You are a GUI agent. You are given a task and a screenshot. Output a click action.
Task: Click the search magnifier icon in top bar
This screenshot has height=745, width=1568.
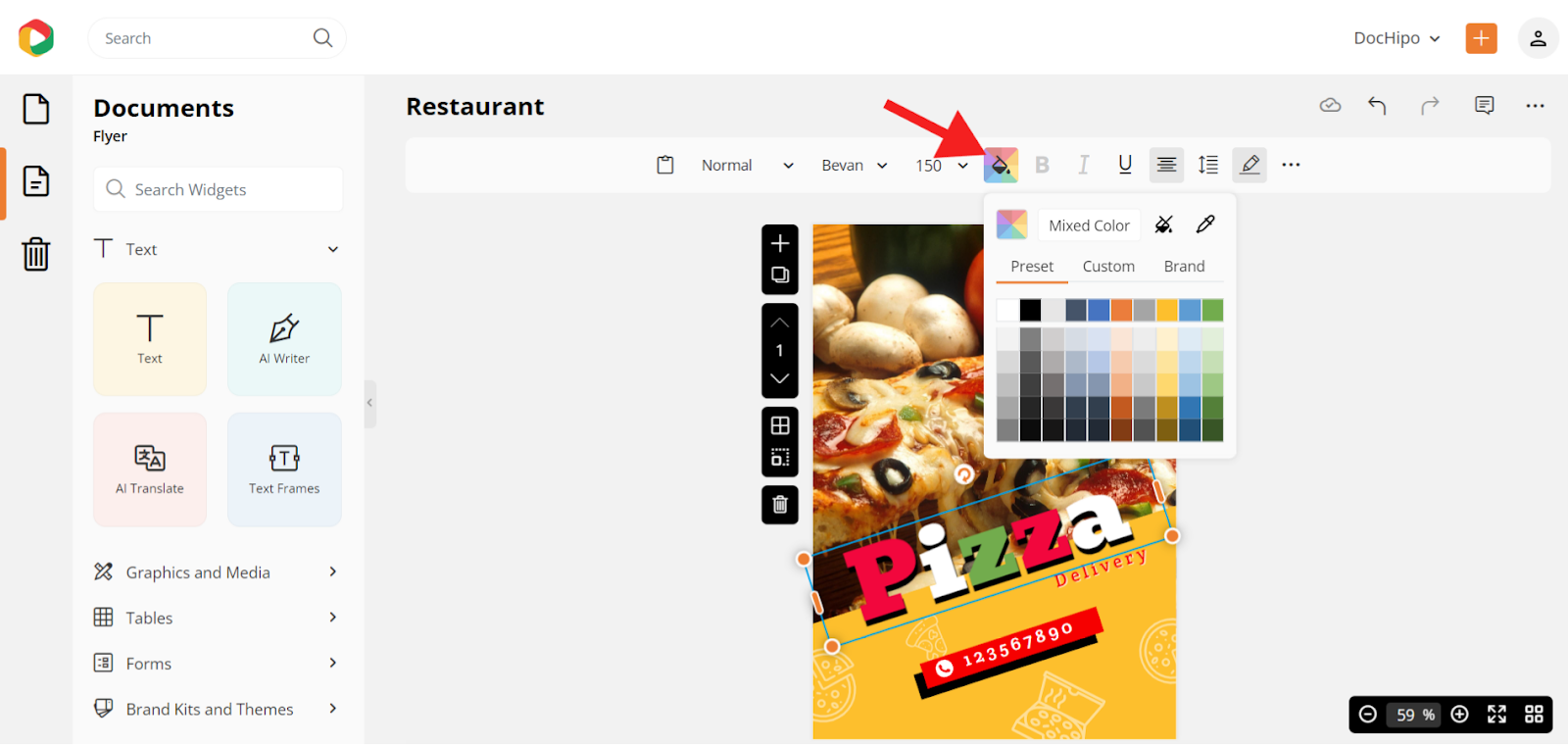tap(322, 37)
